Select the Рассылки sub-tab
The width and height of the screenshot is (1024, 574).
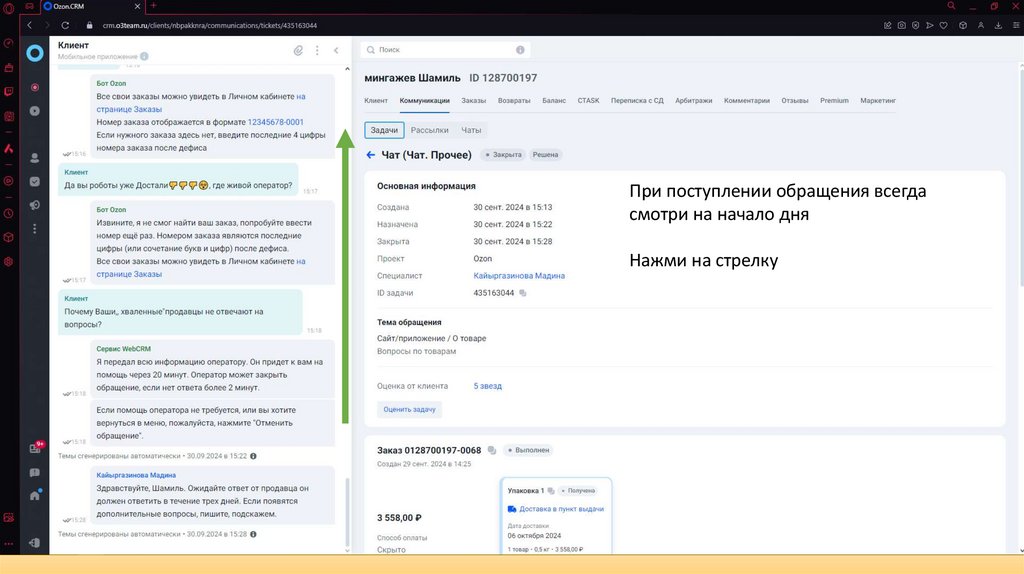429,130
